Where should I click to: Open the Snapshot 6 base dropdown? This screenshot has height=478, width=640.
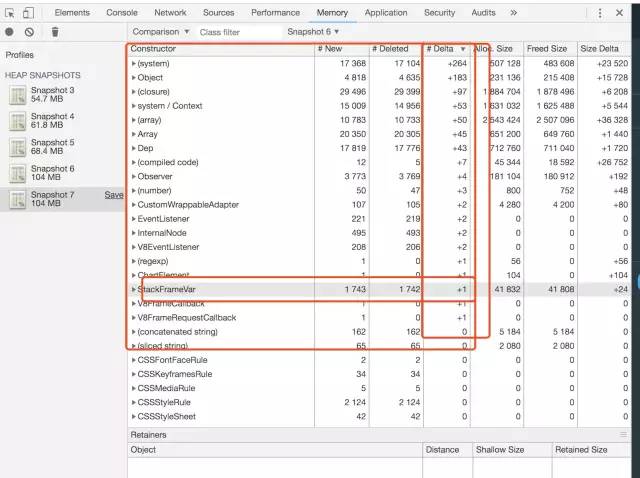click(x=313, y=32)
